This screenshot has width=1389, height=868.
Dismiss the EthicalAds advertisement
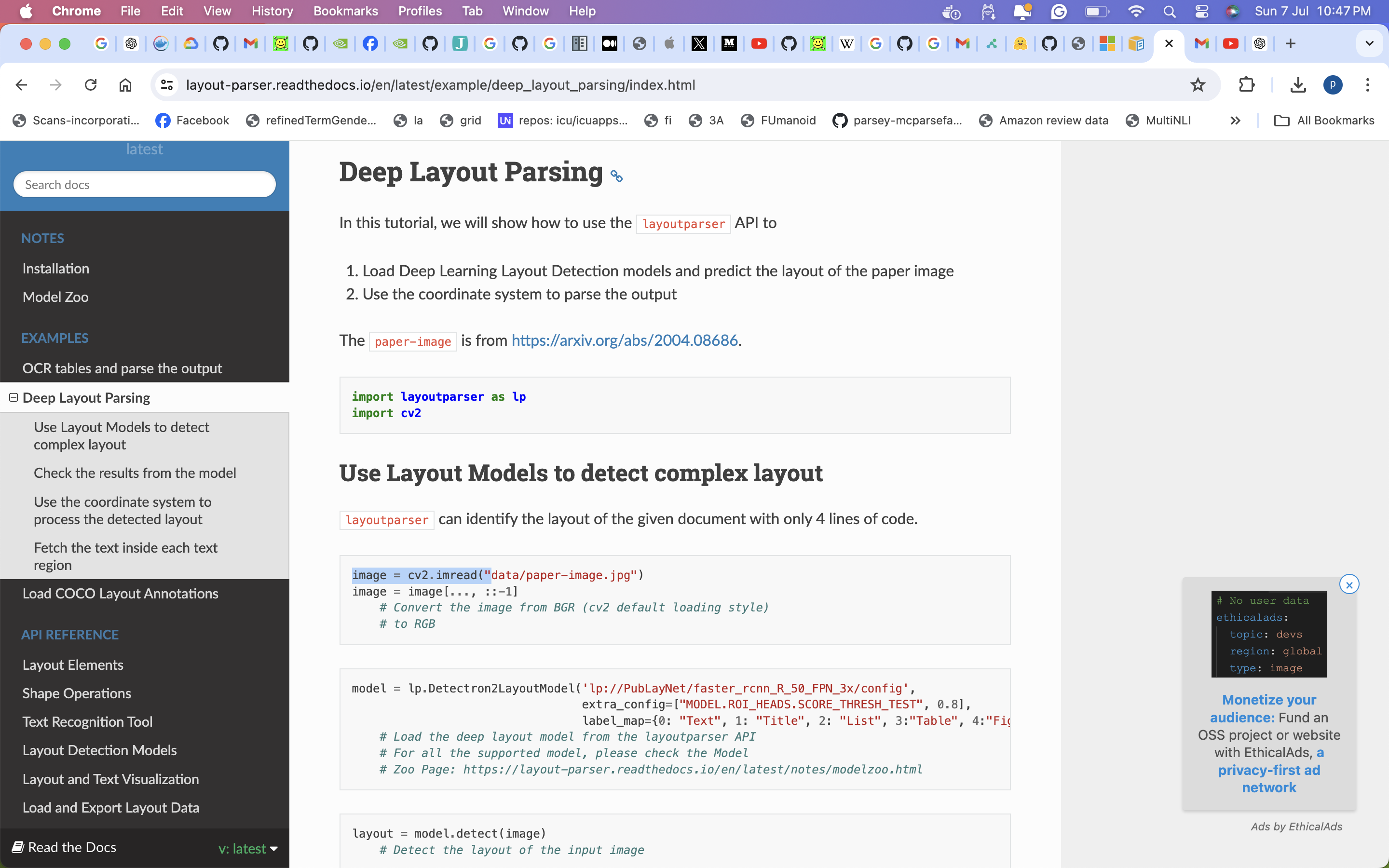pos(1349,584)
